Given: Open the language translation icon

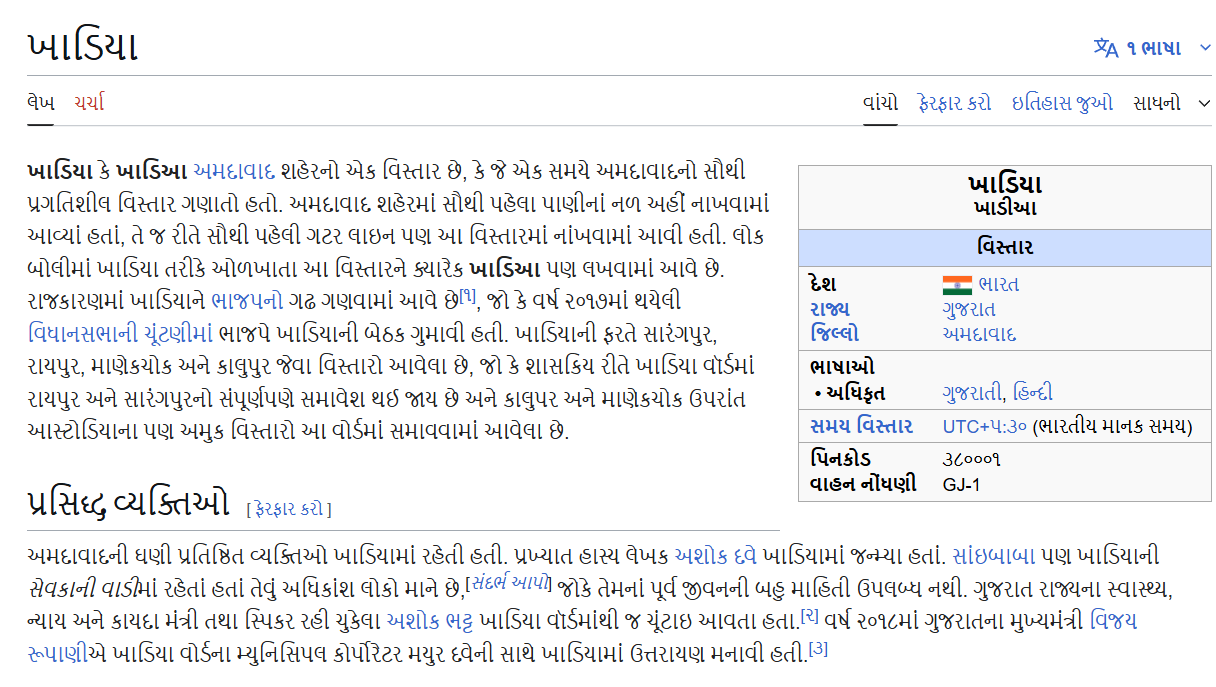Looking at the screenshot, I should tap(1105, 47).
